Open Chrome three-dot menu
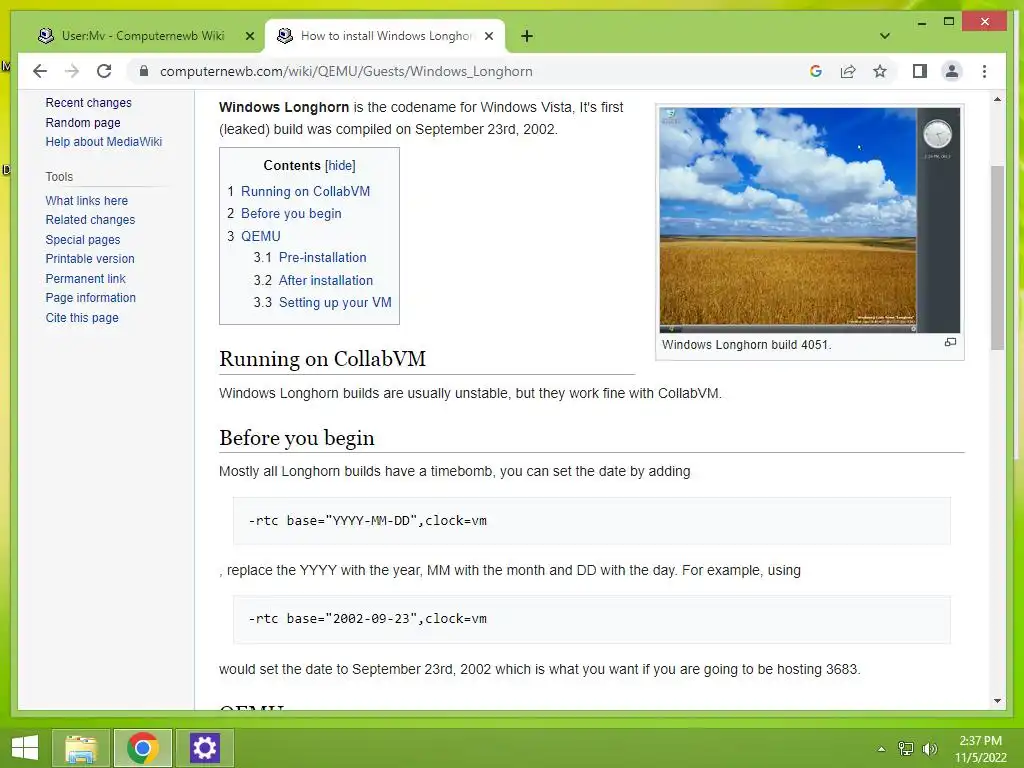Image resolution: width=1024 pixels, height=768 pixels. pyautogui.click(x=984, y=71)
